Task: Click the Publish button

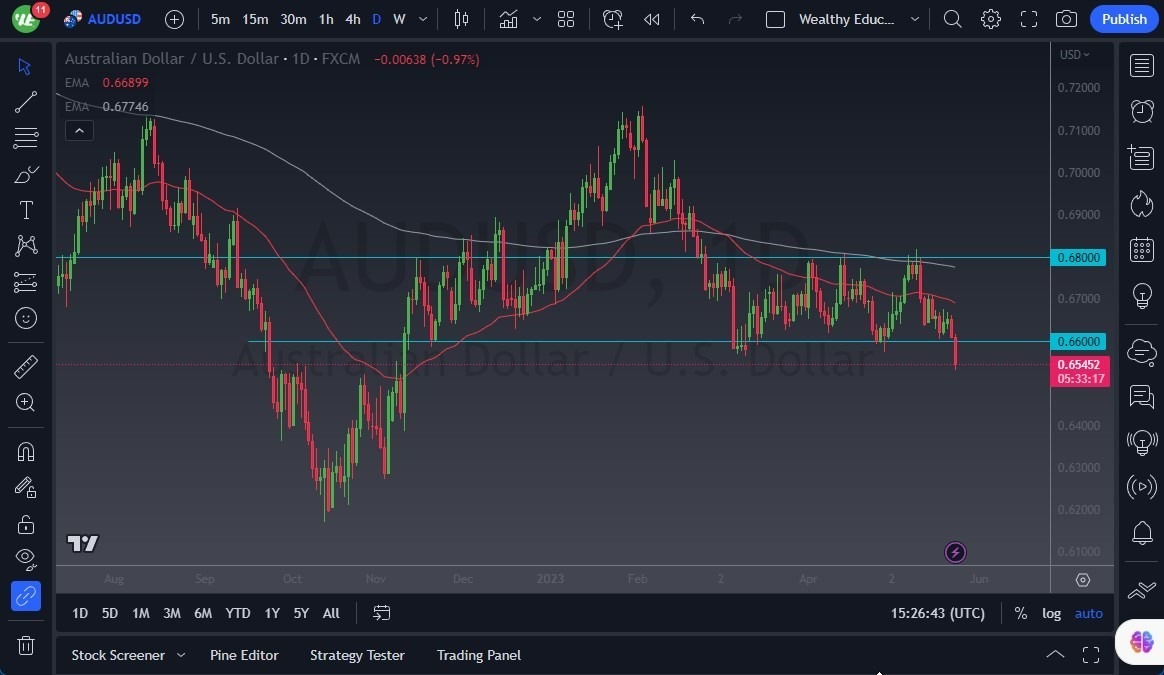Action: coord(1124,18)
